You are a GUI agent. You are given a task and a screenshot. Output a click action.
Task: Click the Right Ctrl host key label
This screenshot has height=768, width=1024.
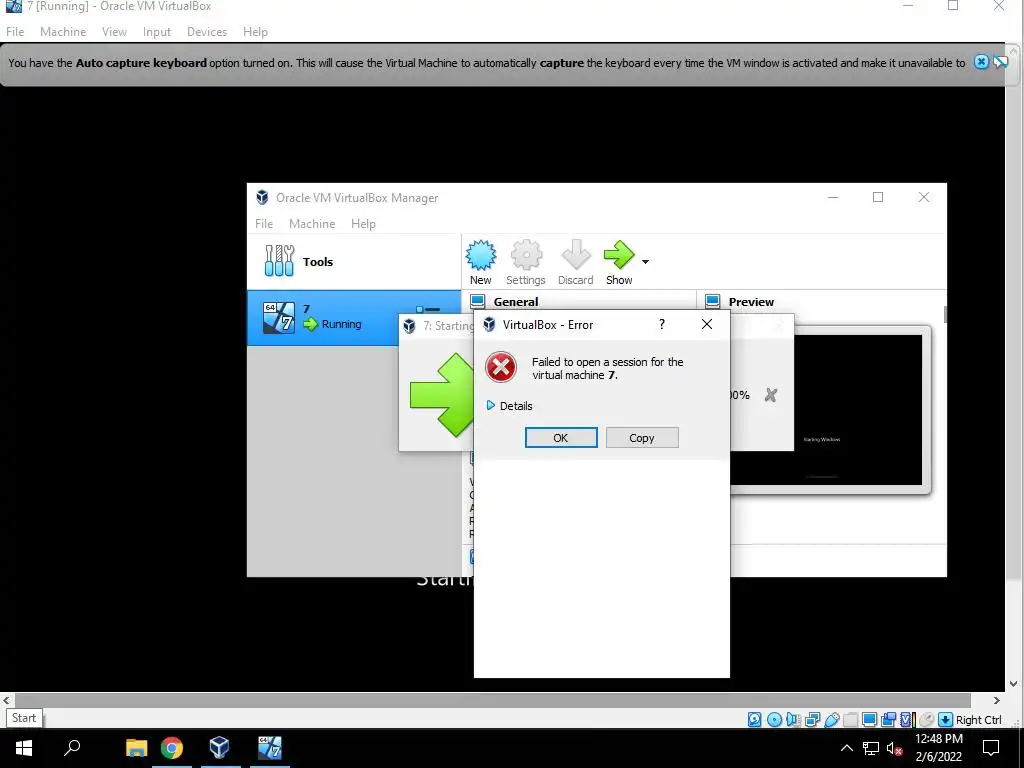point(978,720)
